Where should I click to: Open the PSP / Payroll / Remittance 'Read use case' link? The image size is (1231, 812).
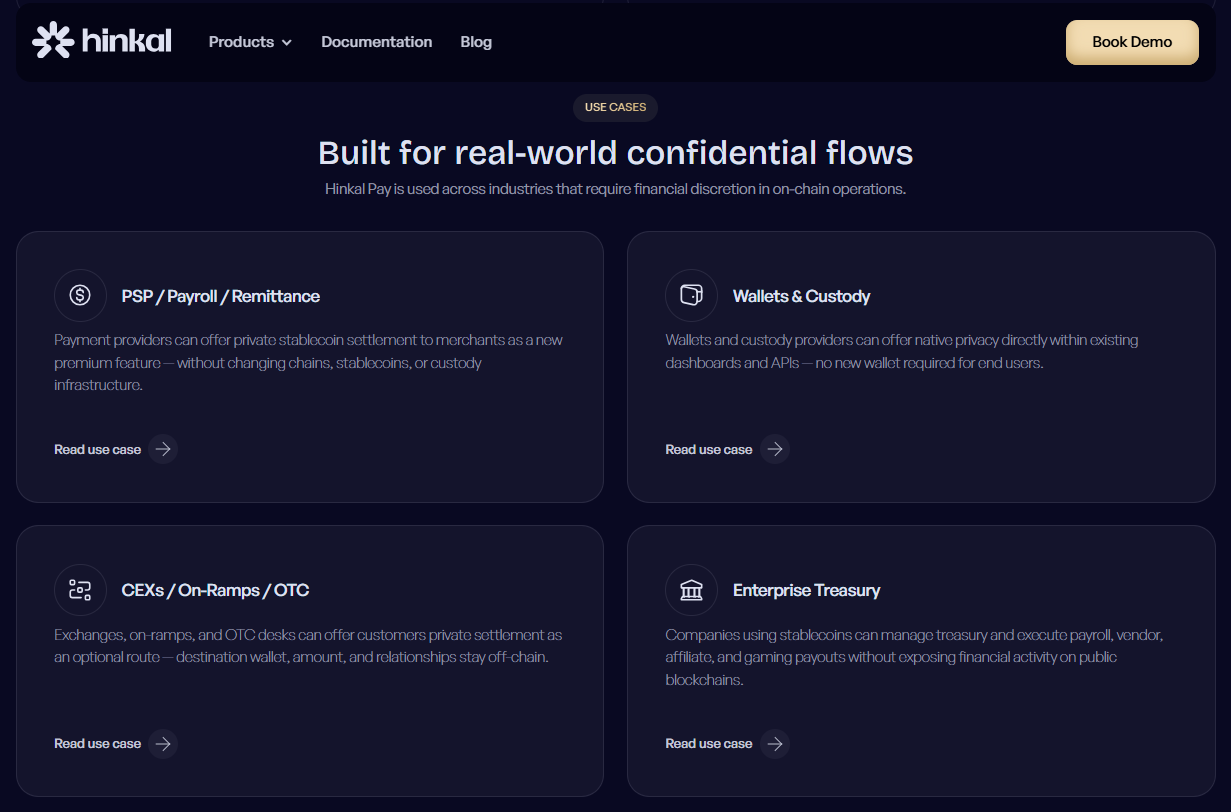coord(116,449)
